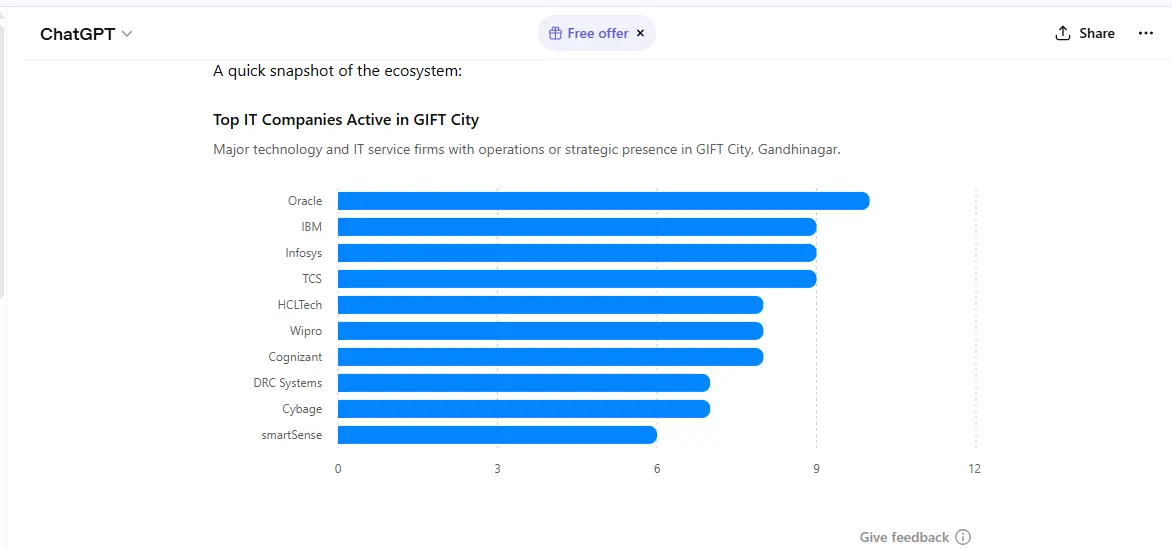Click the x-axis value 12

pos(975,469)
